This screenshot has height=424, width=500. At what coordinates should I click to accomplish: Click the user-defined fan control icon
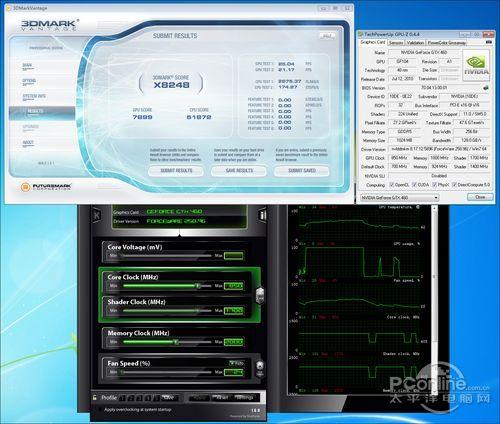coord(260,369)
